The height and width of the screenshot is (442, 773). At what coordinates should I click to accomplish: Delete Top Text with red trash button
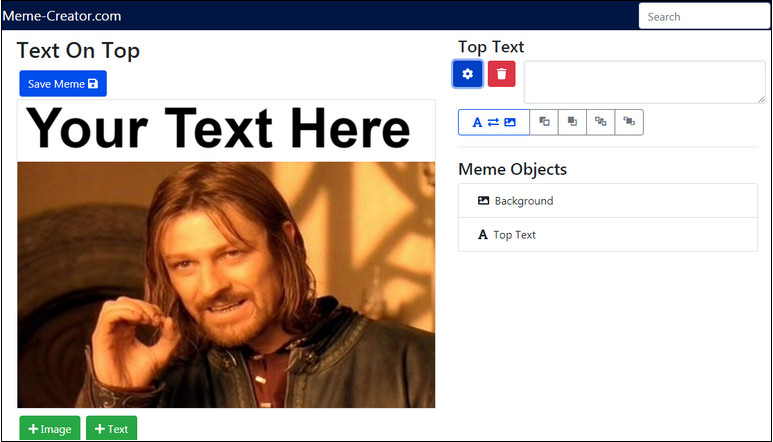pos(501,74)
